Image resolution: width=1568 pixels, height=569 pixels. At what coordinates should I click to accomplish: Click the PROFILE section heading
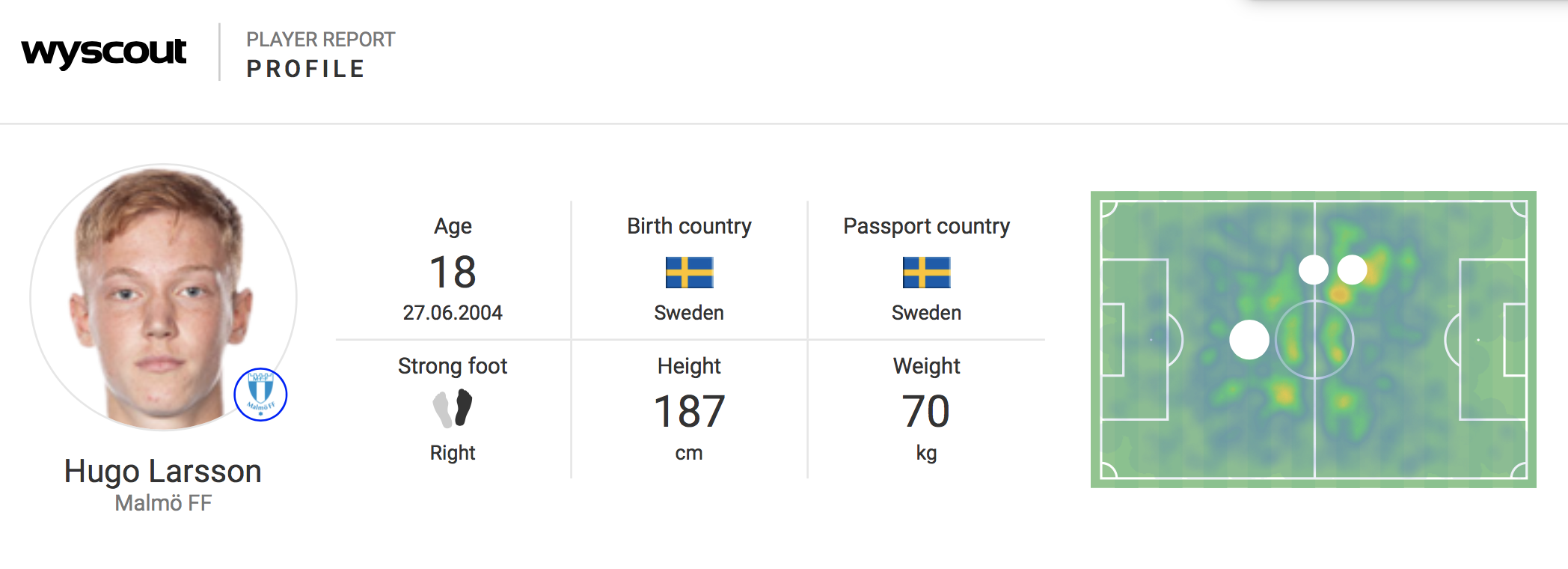coord(305,69)
